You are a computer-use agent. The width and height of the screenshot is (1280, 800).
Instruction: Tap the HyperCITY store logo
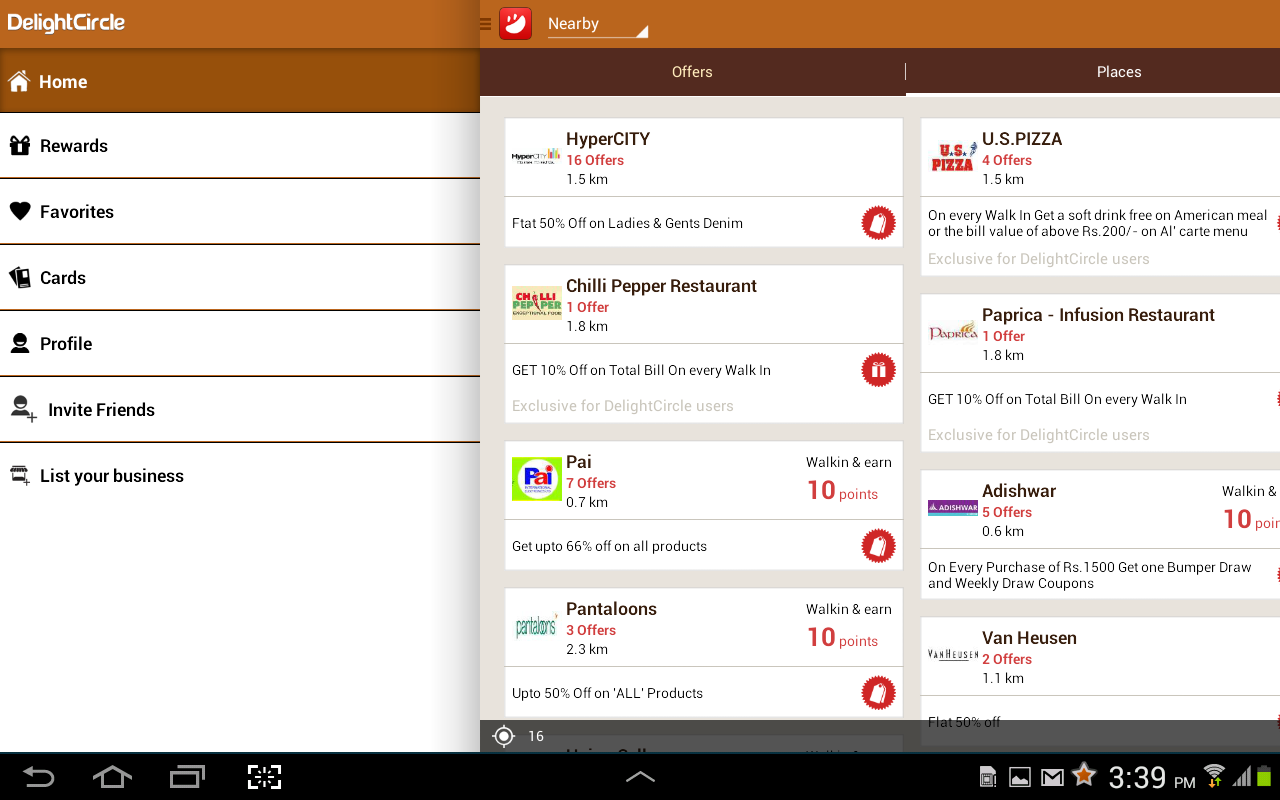[x=537, y=156]
